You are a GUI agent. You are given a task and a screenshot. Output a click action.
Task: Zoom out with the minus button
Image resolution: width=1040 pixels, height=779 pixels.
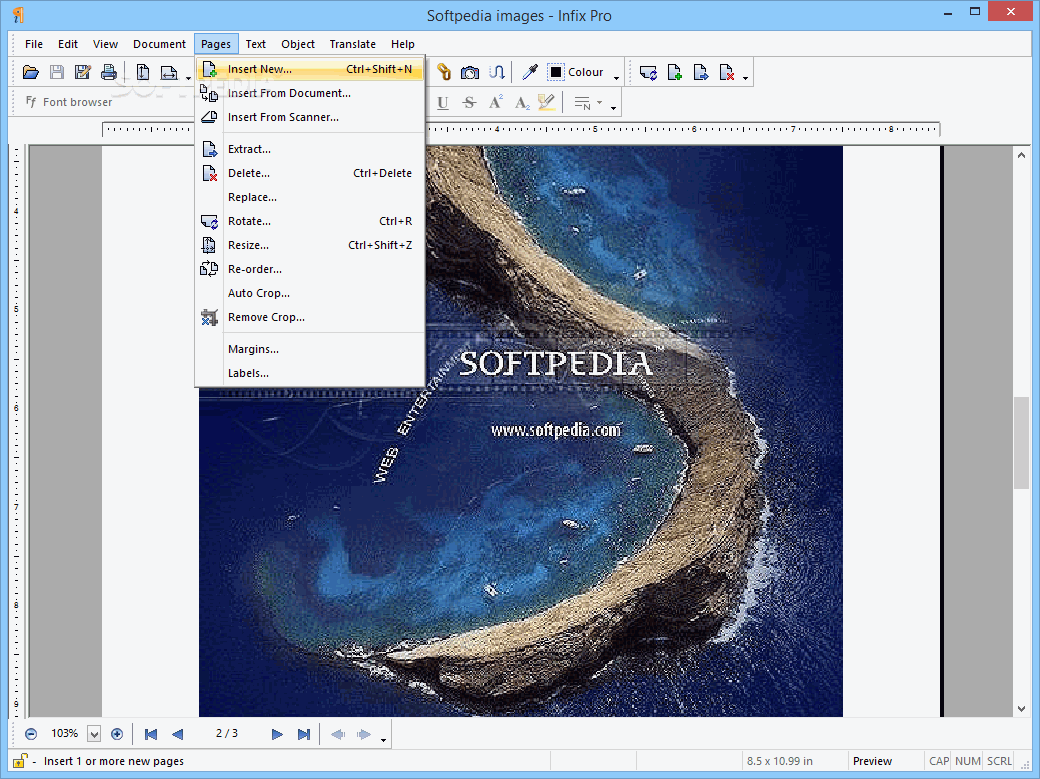31,734
